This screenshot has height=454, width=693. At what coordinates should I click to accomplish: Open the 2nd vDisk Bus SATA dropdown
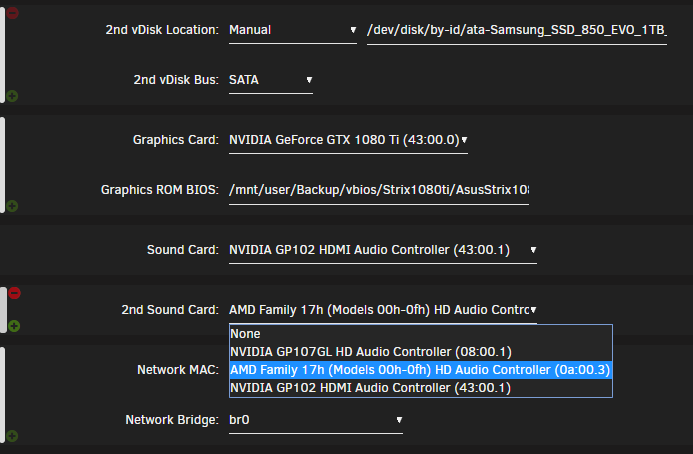[x=270, y=80]
